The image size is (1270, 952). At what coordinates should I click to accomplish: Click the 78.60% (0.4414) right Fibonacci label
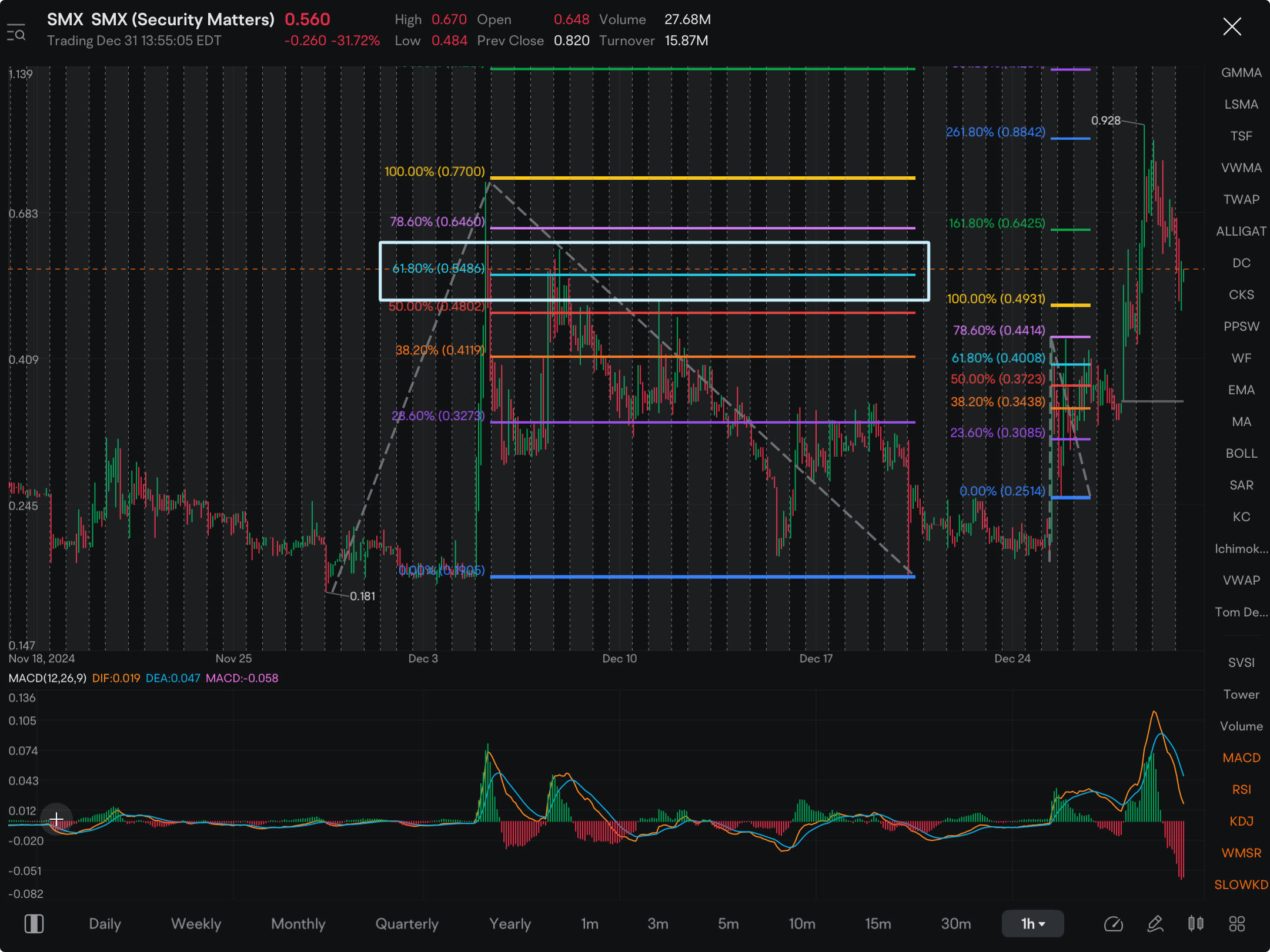(x=999, y=330)
